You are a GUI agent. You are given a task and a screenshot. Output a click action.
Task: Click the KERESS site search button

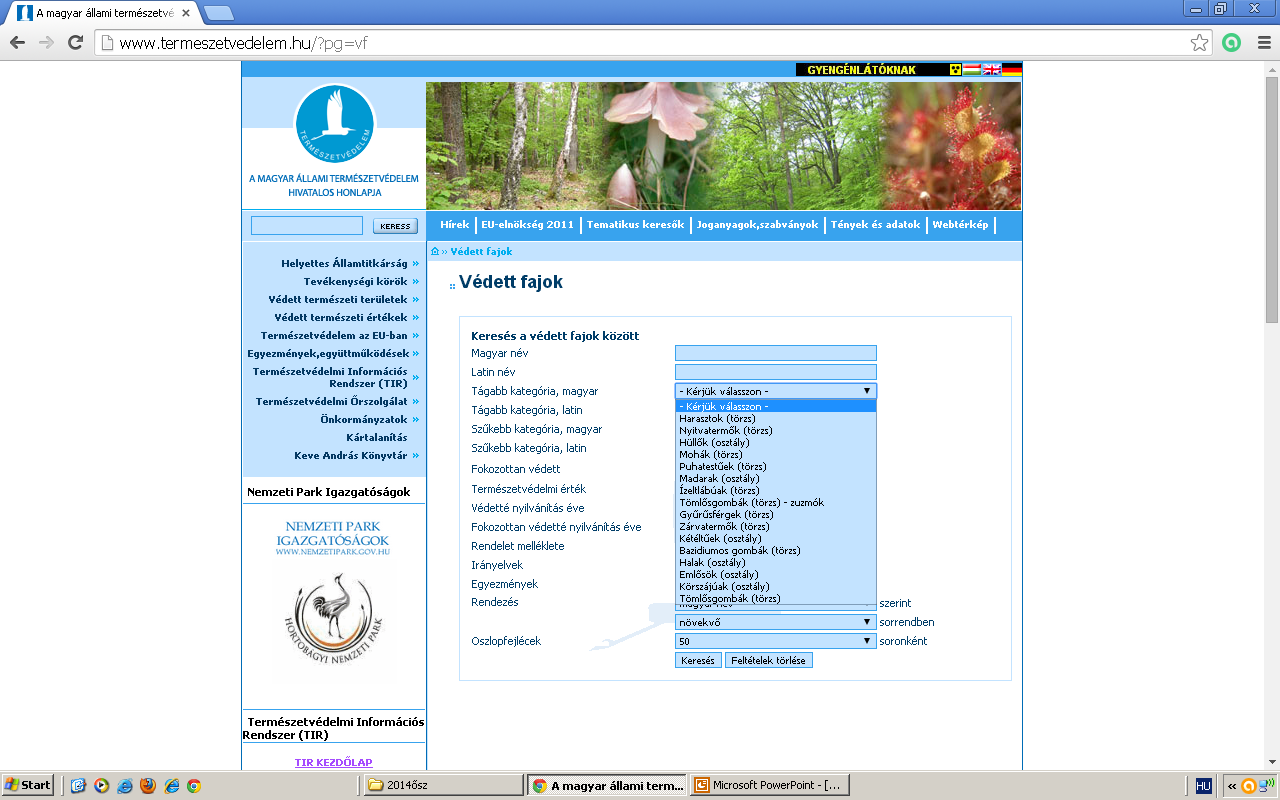tap(395, 226)
